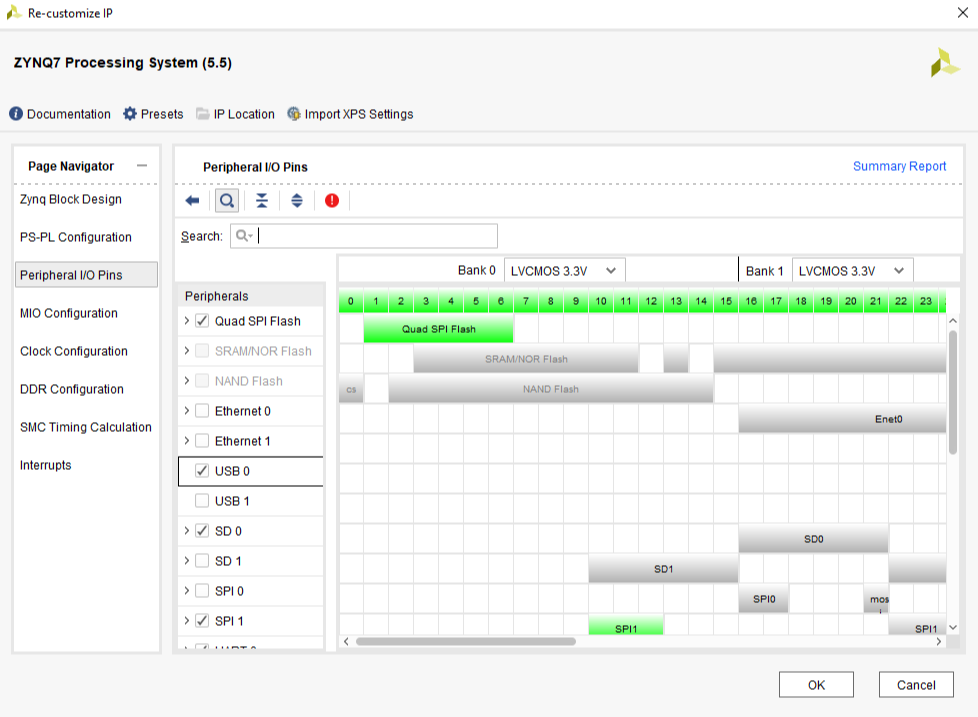The image size is (978, 717).
Task: Click the green SPI1 pin block
Action: pos(626,626)
